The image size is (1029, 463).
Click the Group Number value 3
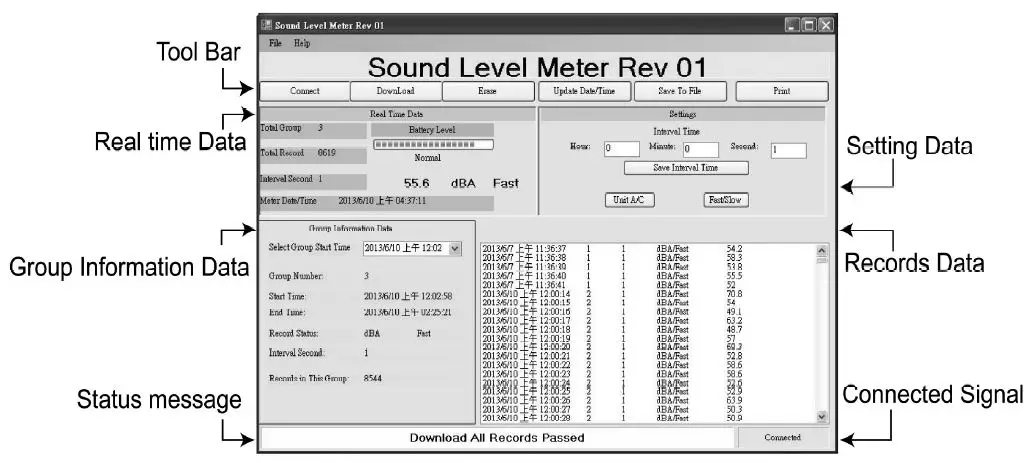click(366, 276)
